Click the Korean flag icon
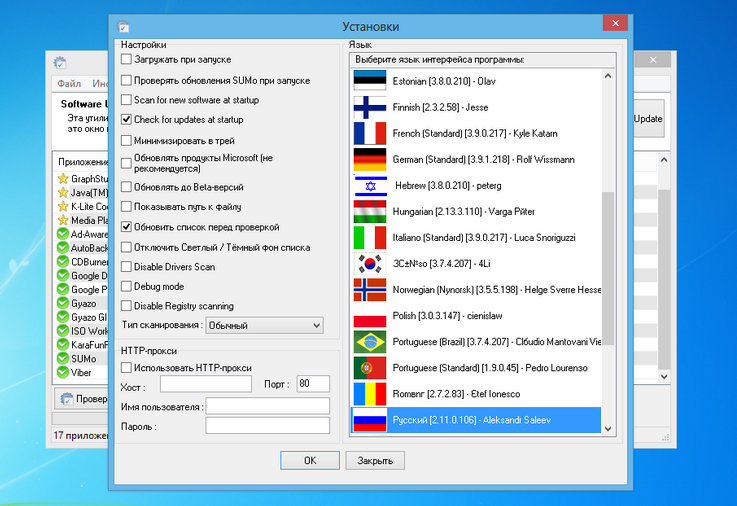The height and width of the screenshot is (506, 737). [369, 264]
